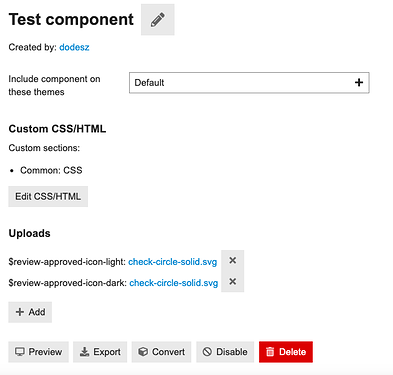Screen dimensions: 393x375
Task: Click the Custom sections: label
Action: [44, 148]
